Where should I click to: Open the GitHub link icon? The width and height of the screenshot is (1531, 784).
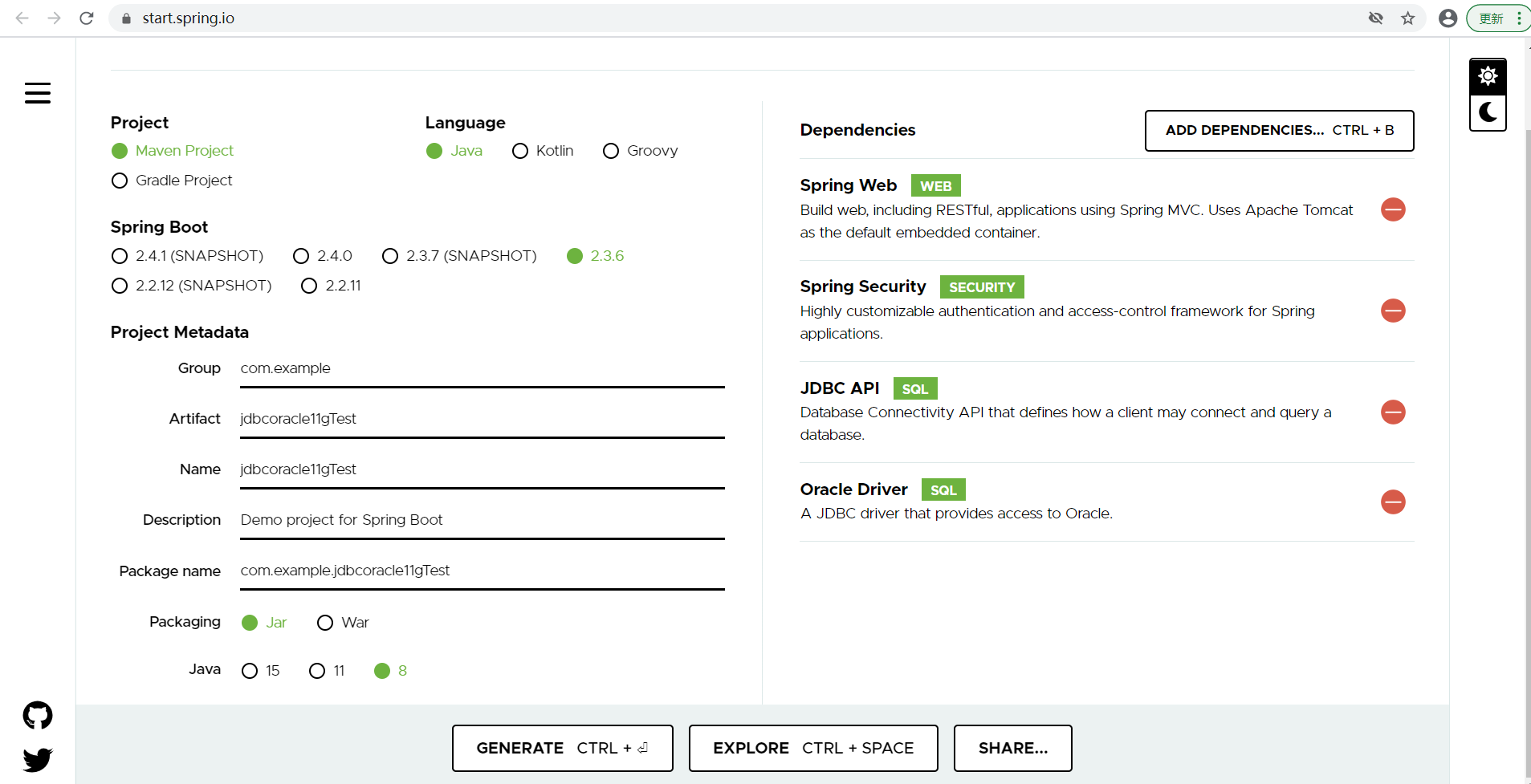tap(38, 715)
